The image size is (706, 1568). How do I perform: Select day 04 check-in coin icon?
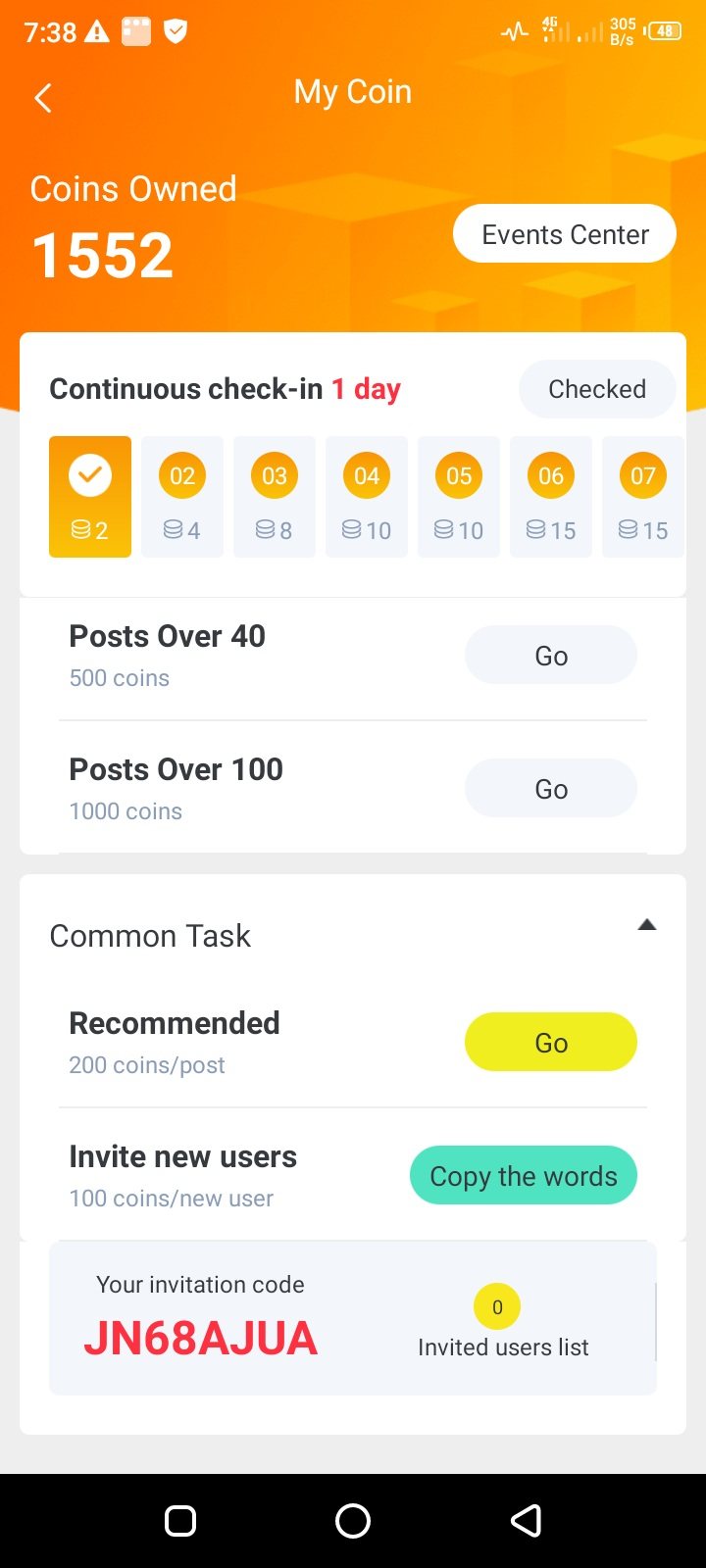click(367, 476)
